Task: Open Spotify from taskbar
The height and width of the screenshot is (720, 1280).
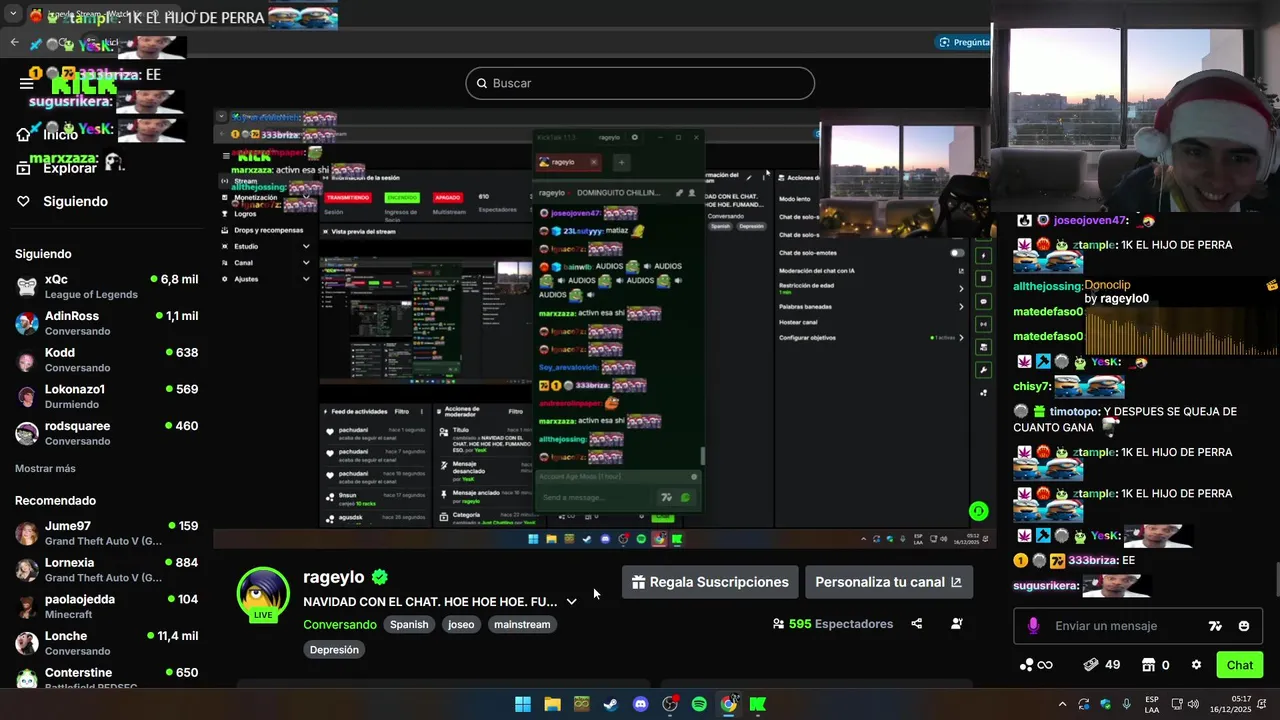Action: [699, 704]
